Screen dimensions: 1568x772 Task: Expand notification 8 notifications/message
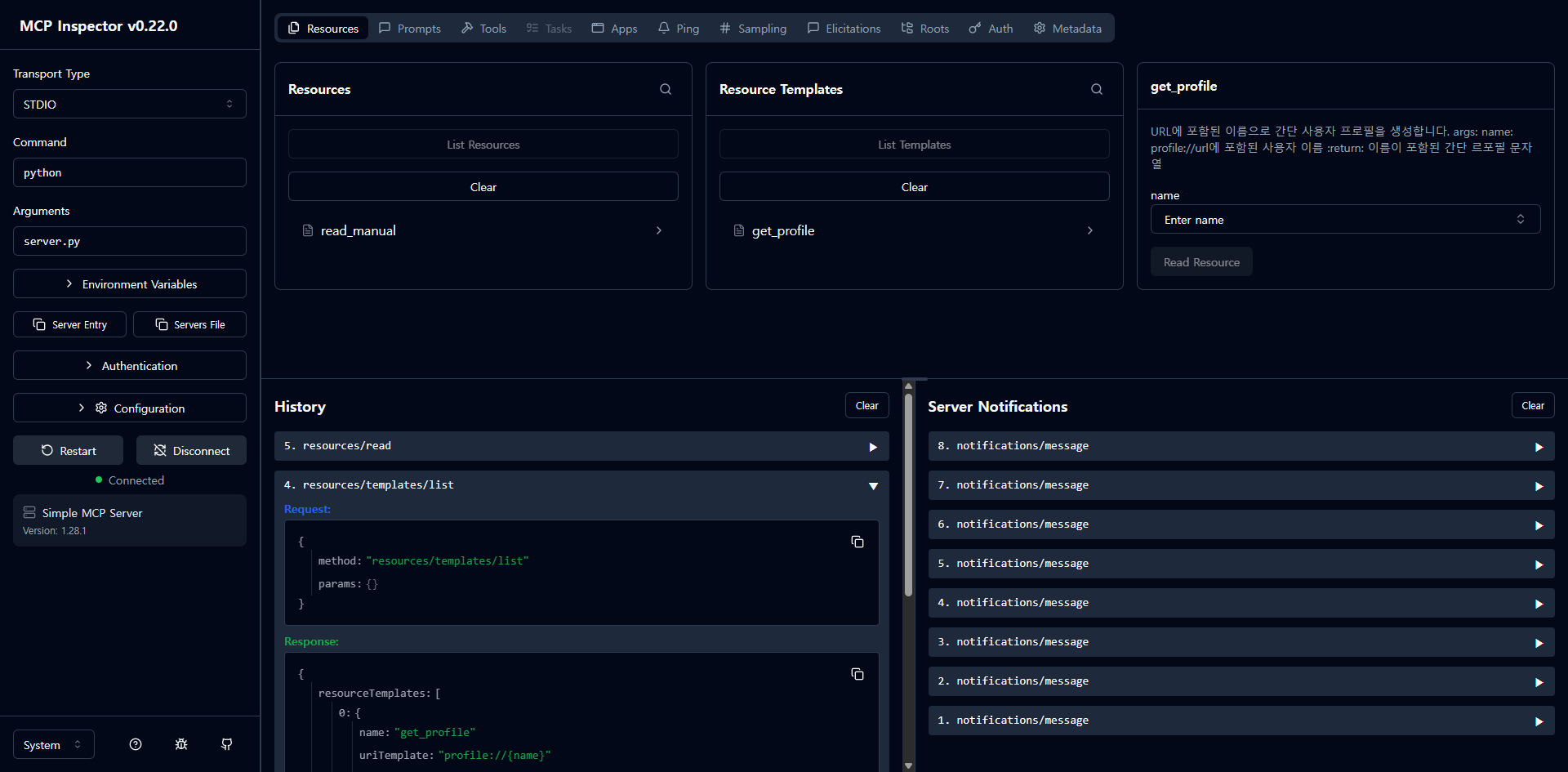(x=1241, y=446)
